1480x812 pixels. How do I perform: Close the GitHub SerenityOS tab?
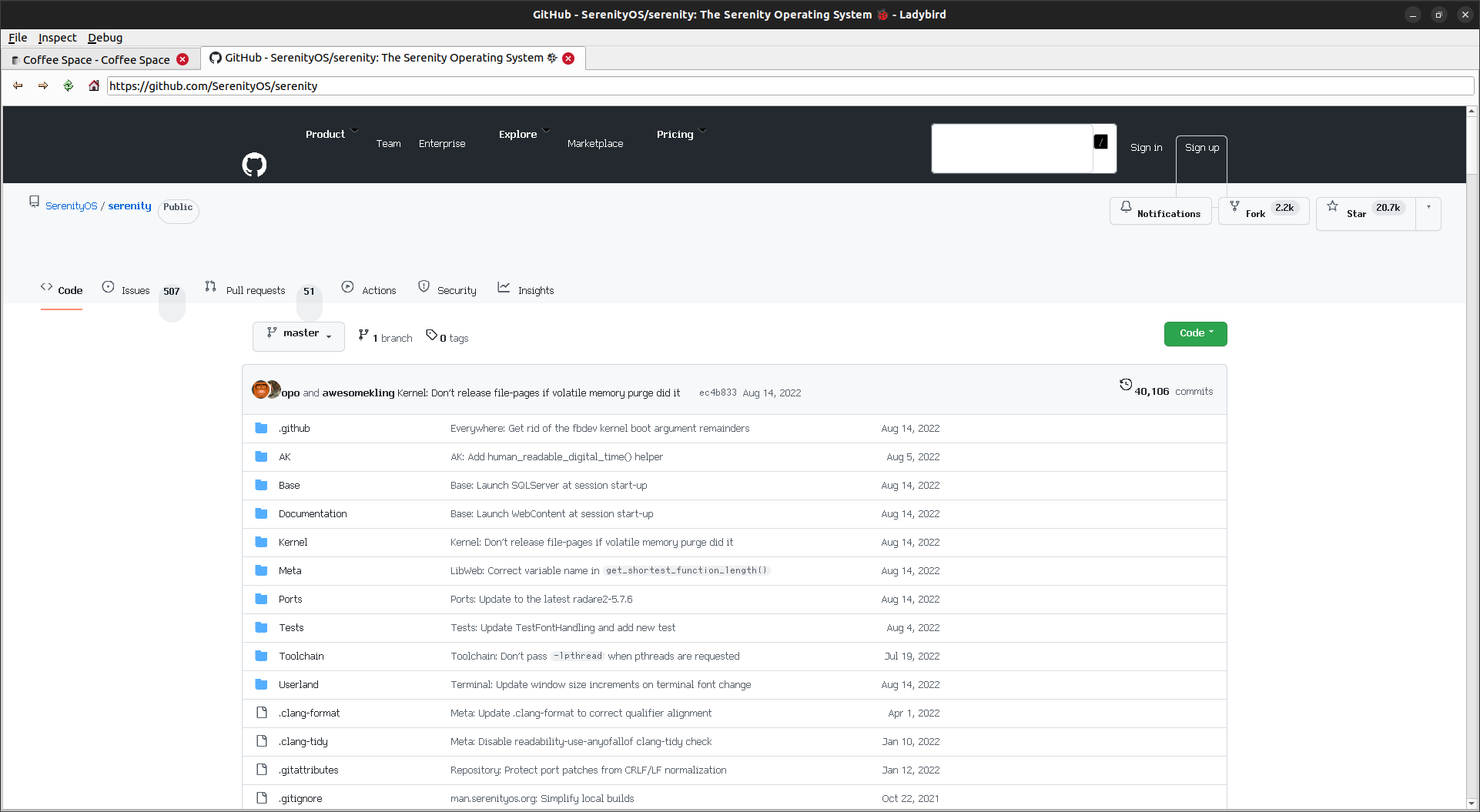pos(568,58)
